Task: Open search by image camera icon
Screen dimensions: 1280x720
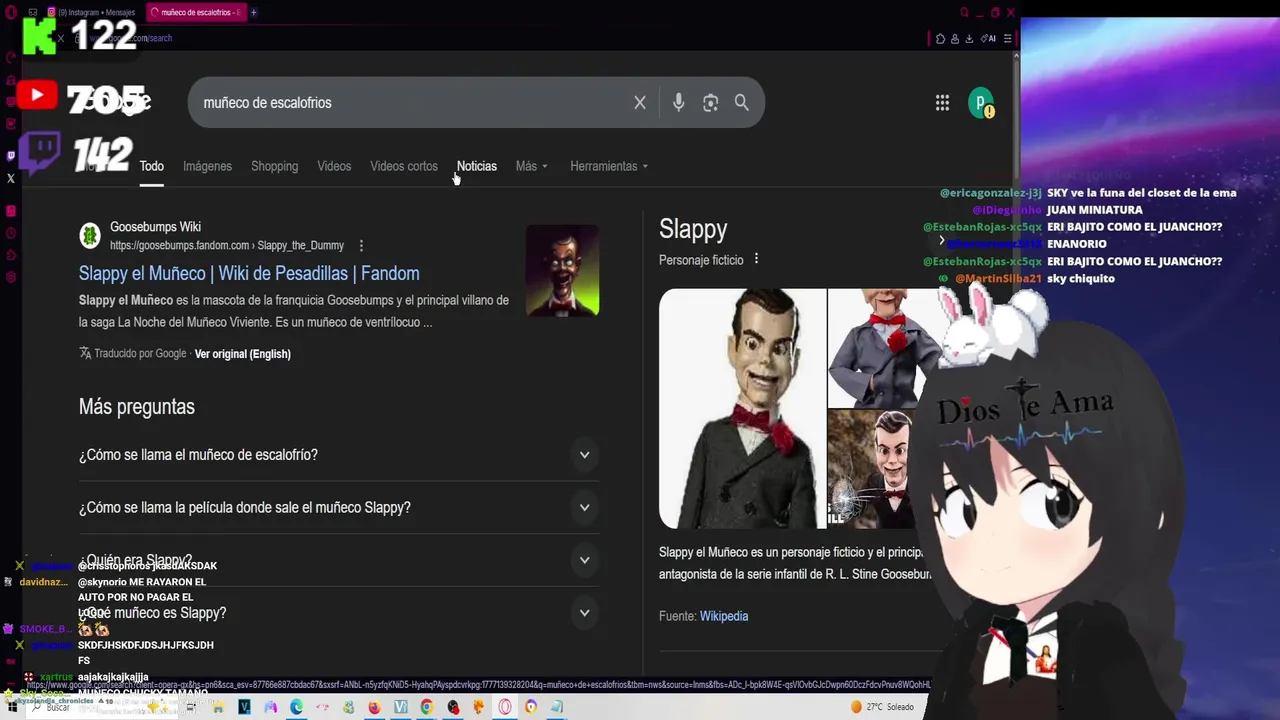Action: pyautogui.click(x=711, y=103)
